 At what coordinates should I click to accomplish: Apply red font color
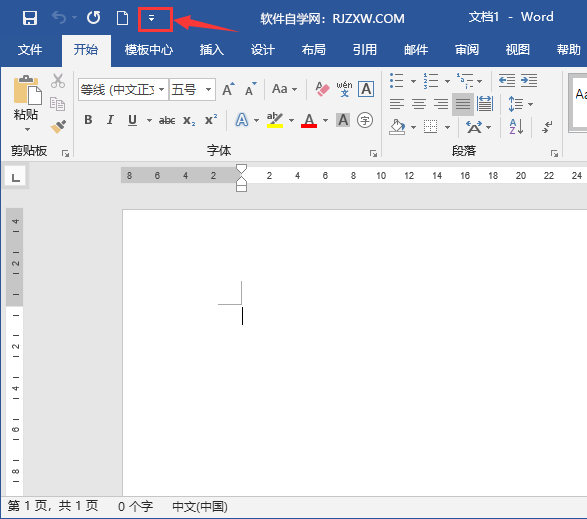309,120
